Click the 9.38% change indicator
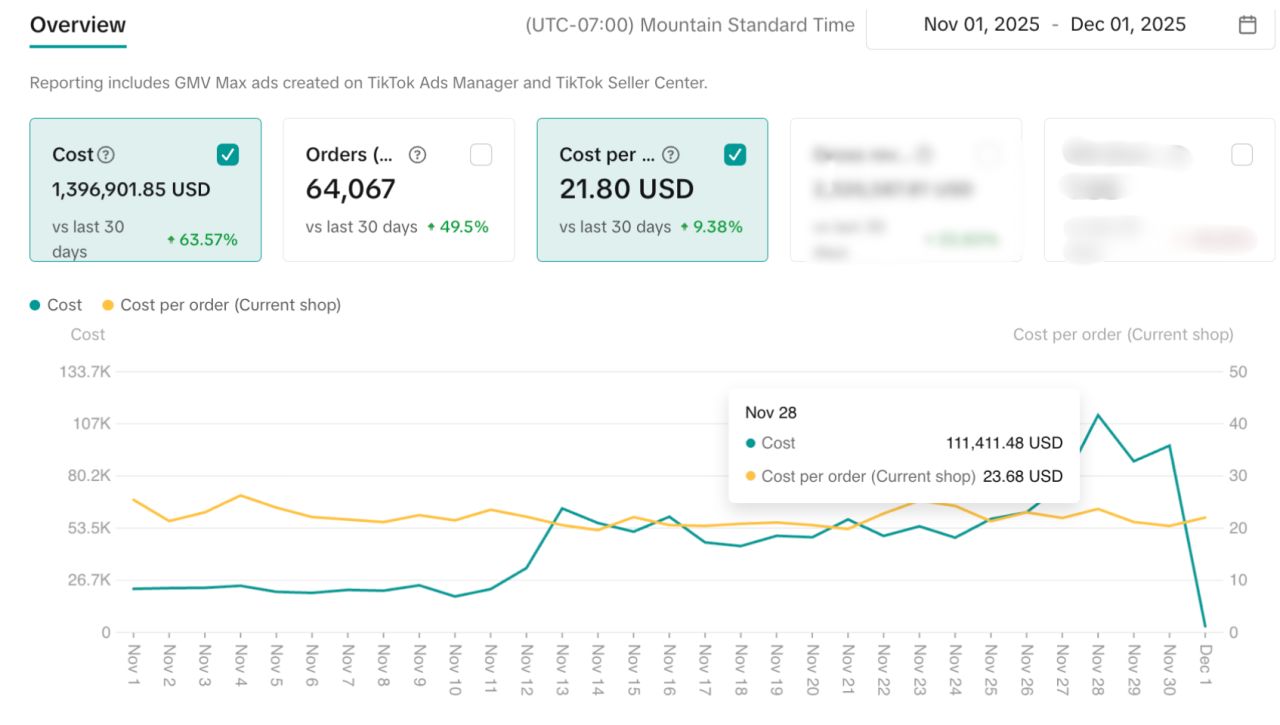This screenshot has width=1280, height=725. coord(711,227)
